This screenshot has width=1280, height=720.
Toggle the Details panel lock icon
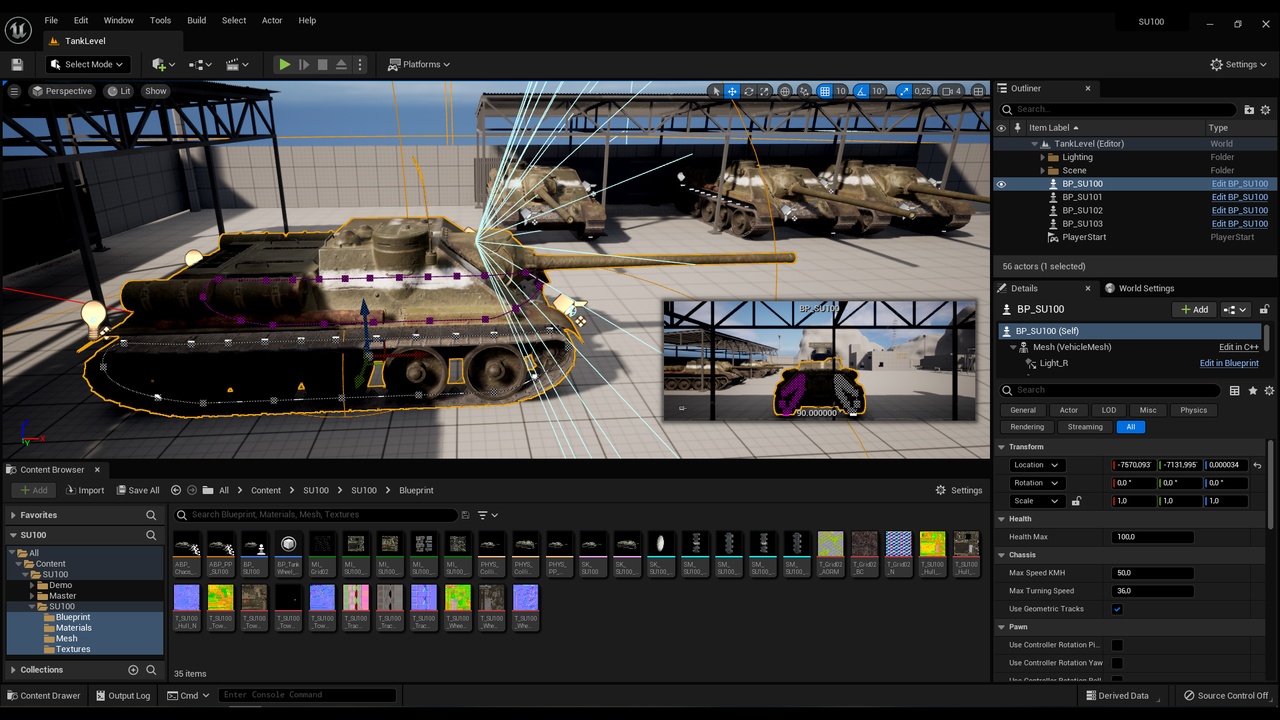(1264, 310)
